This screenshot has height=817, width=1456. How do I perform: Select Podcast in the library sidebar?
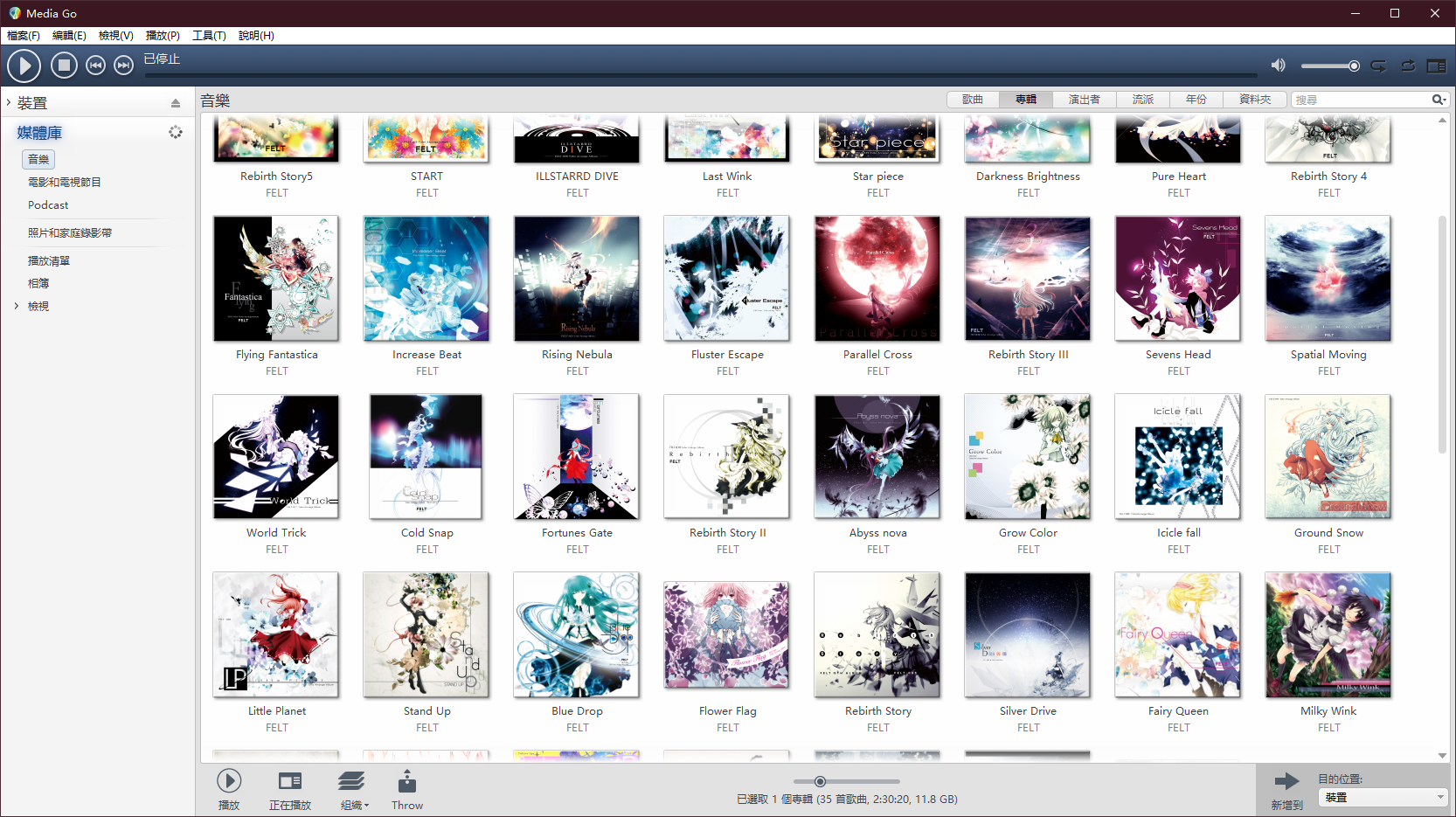point(48,205)
